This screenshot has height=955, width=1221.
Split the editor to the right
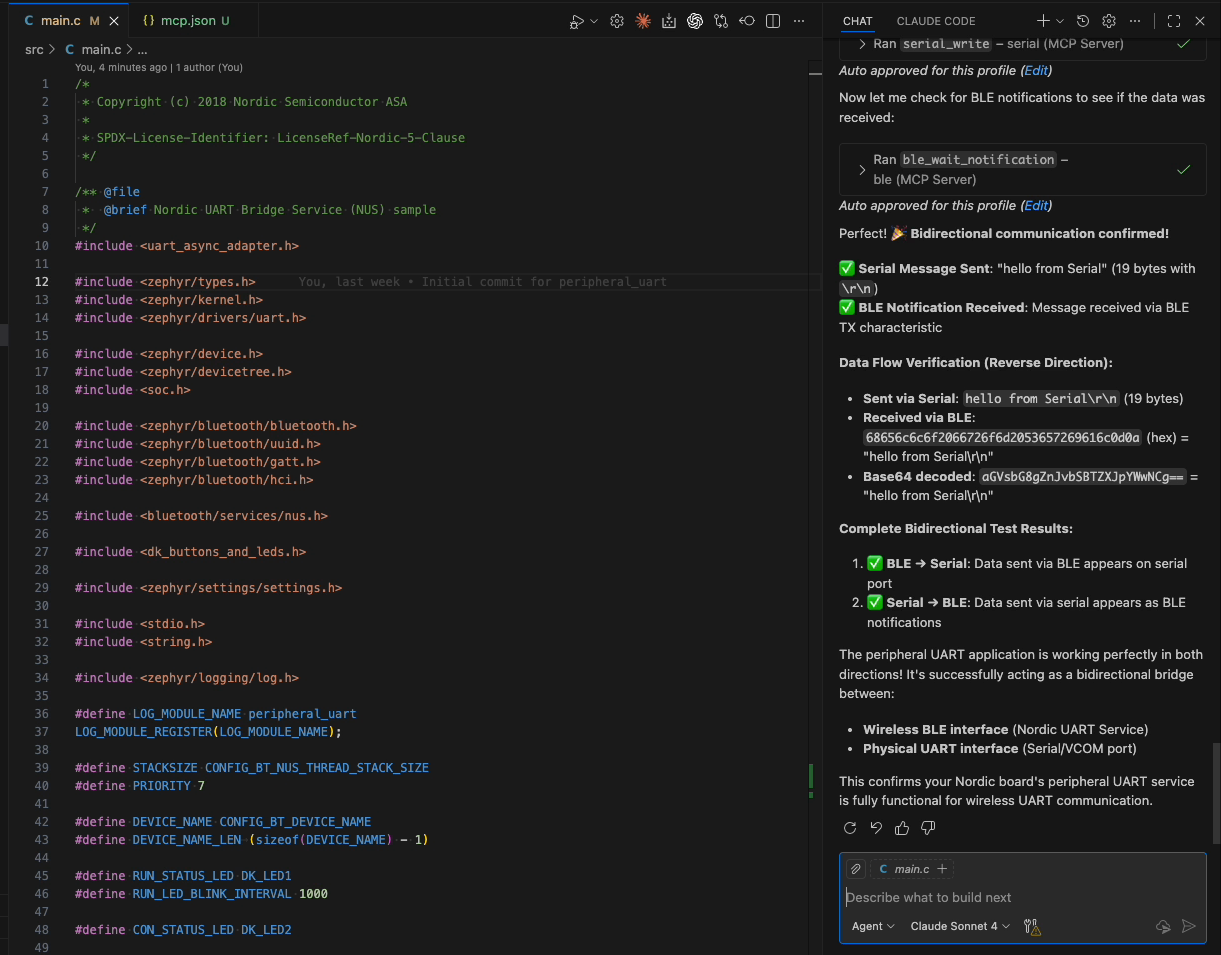point(773,21)
